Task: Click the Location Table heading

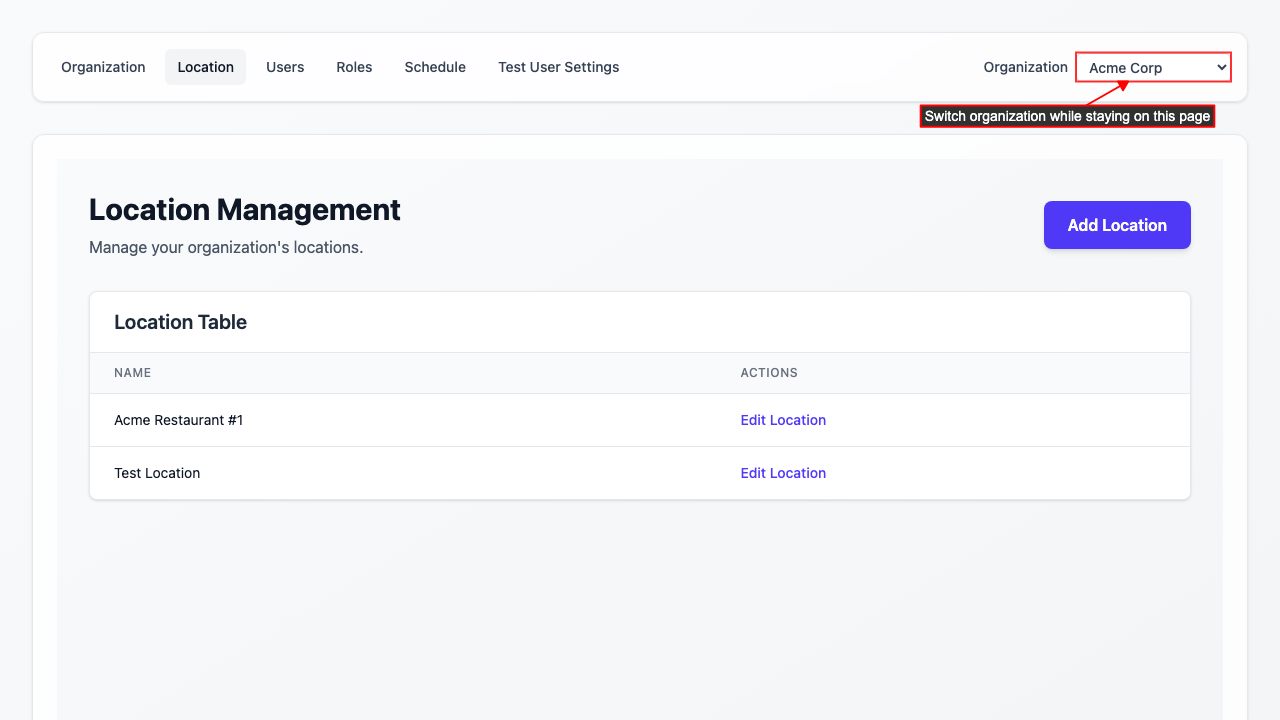Action: pyautogui.click(x=180, y=322)
